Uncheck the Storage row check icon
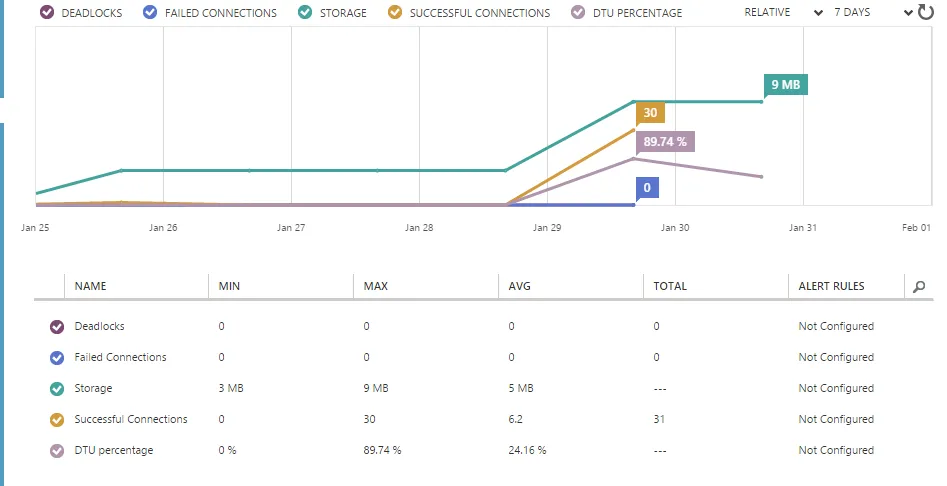947x486 pixels. pyautogui.click(x=57, y=389)
